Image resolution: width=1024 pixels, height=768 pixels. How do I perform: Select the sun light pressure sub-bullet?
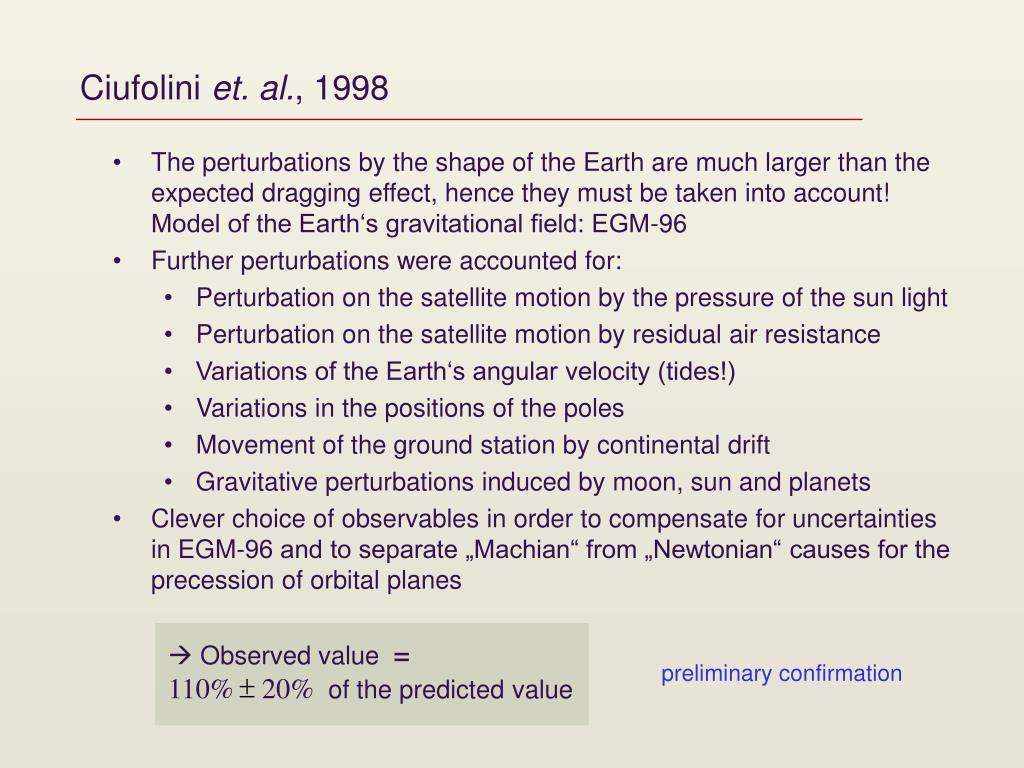(571, 298)
